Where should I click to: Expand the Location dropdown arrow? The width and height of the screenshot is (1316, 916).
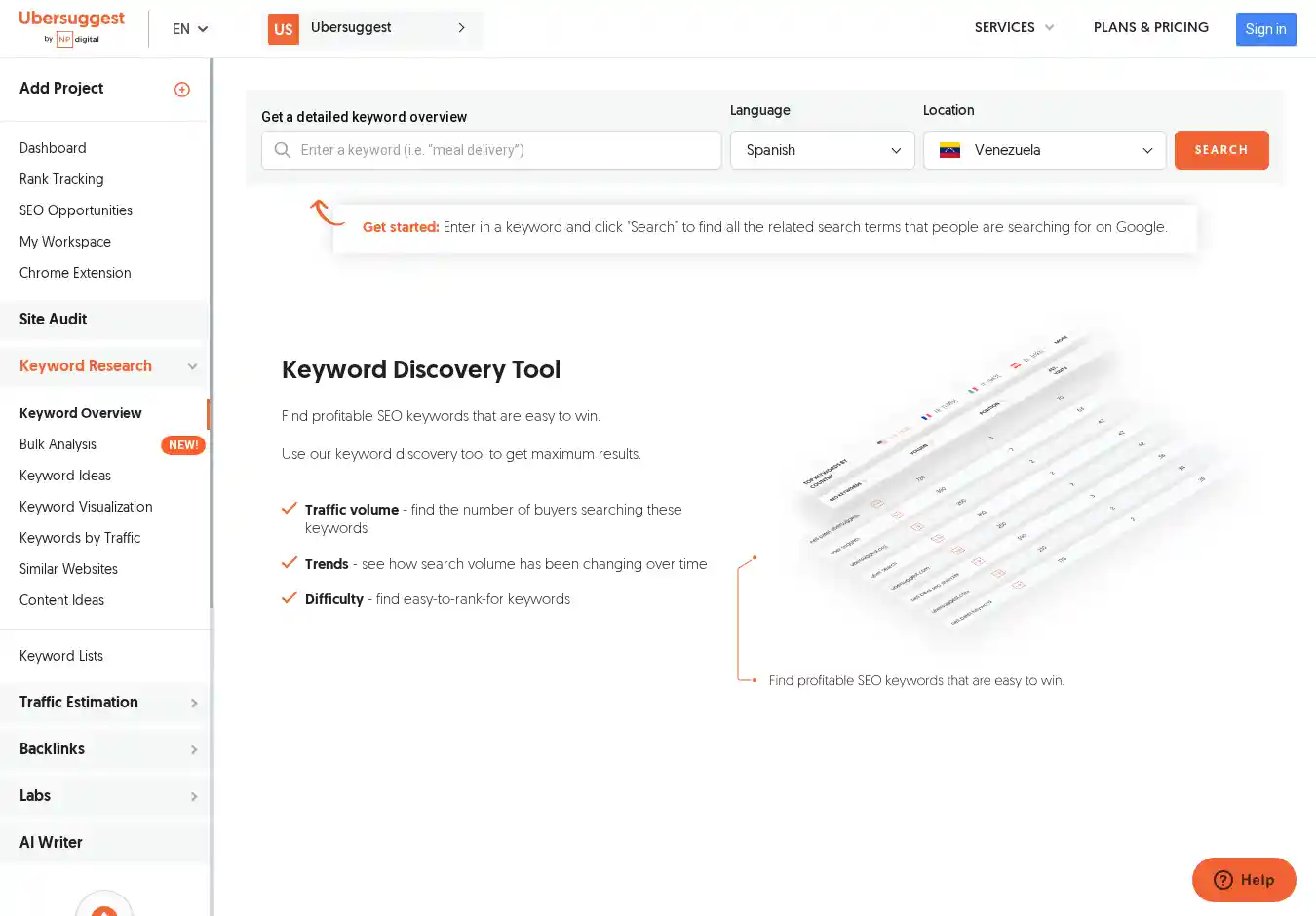point(1147,150)
